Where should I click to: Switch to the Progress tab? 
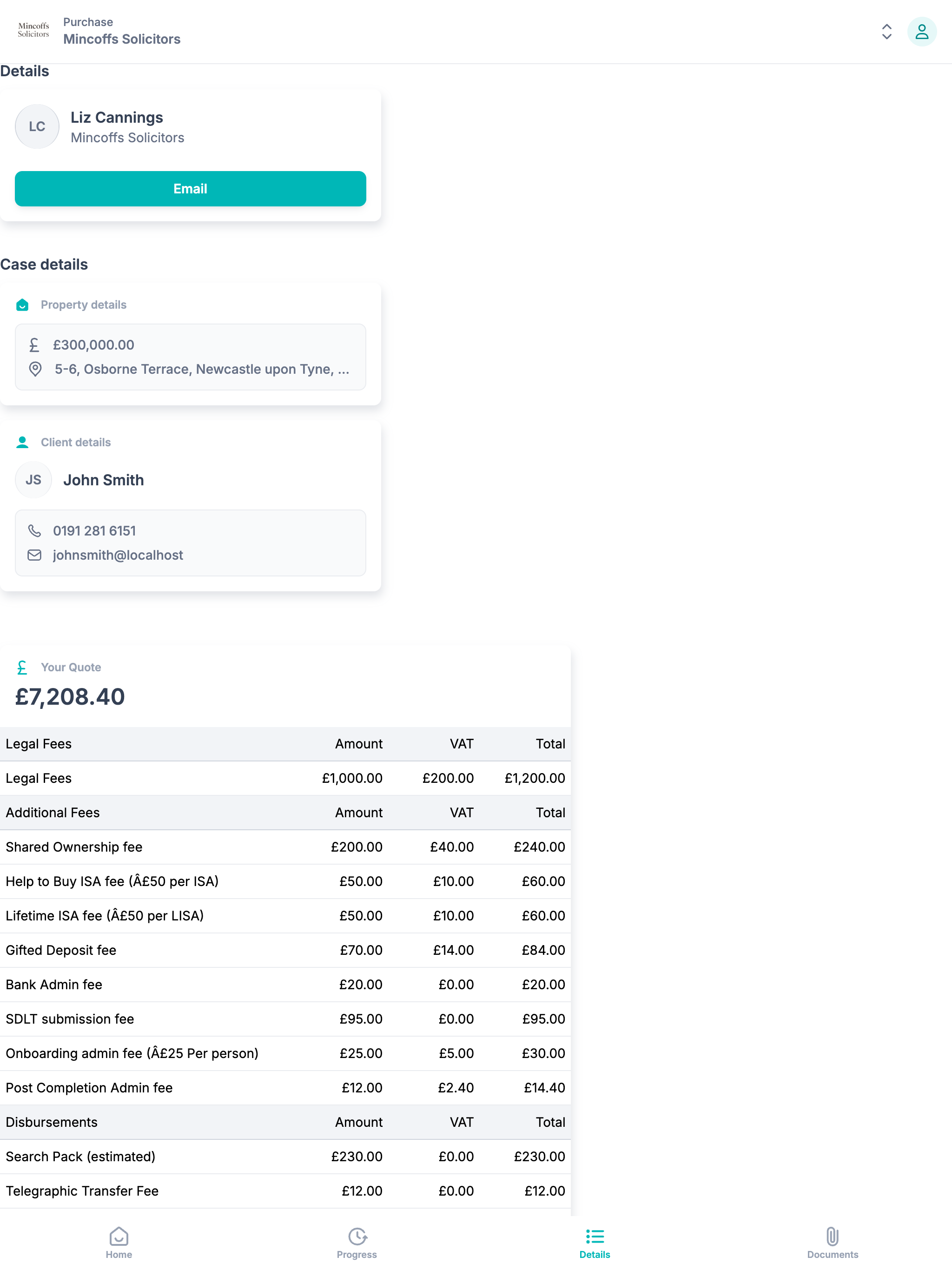tap(357, 1243)
